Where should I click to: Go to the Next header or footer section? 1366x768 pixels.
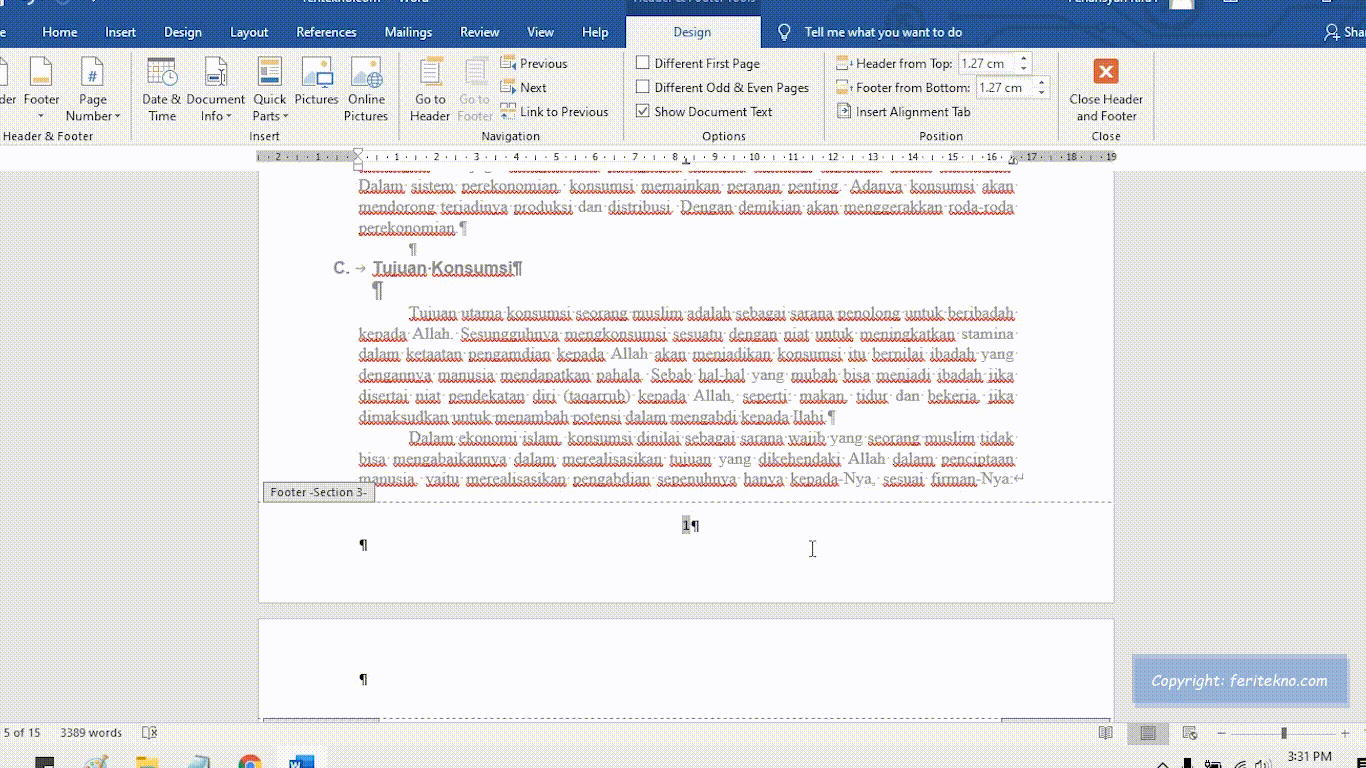[x=524, y=87]
